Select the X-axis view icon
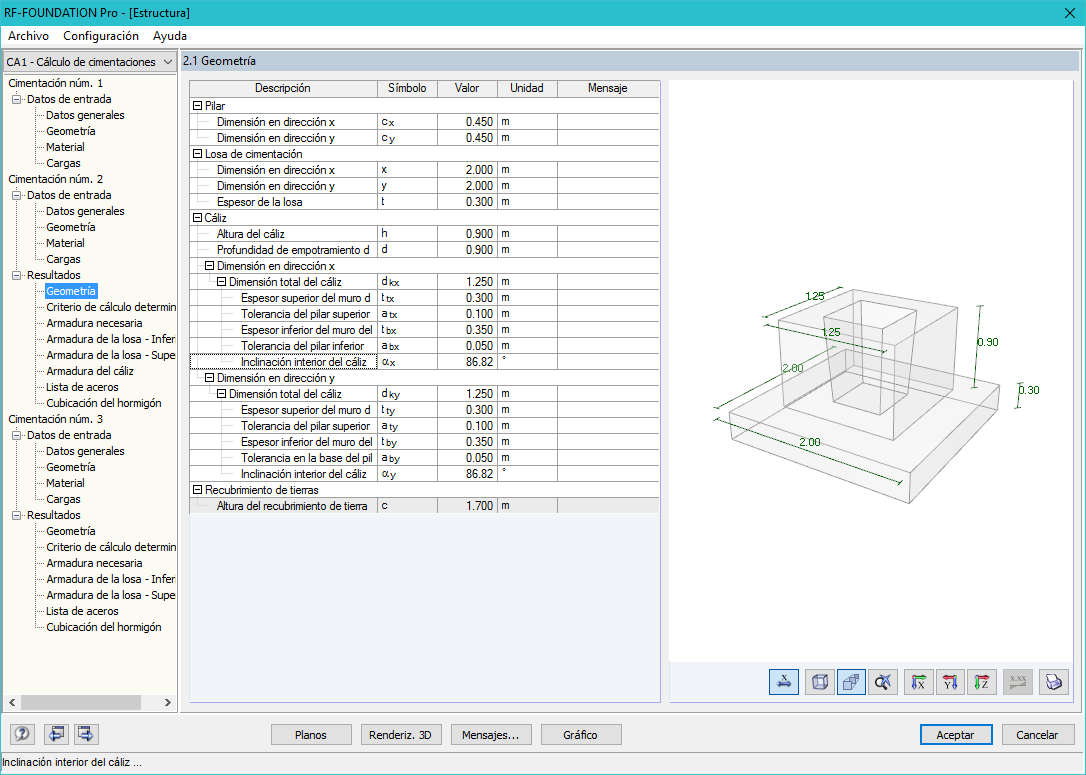Viewport: 1086px width, 775px height. [x=918, y=682]
